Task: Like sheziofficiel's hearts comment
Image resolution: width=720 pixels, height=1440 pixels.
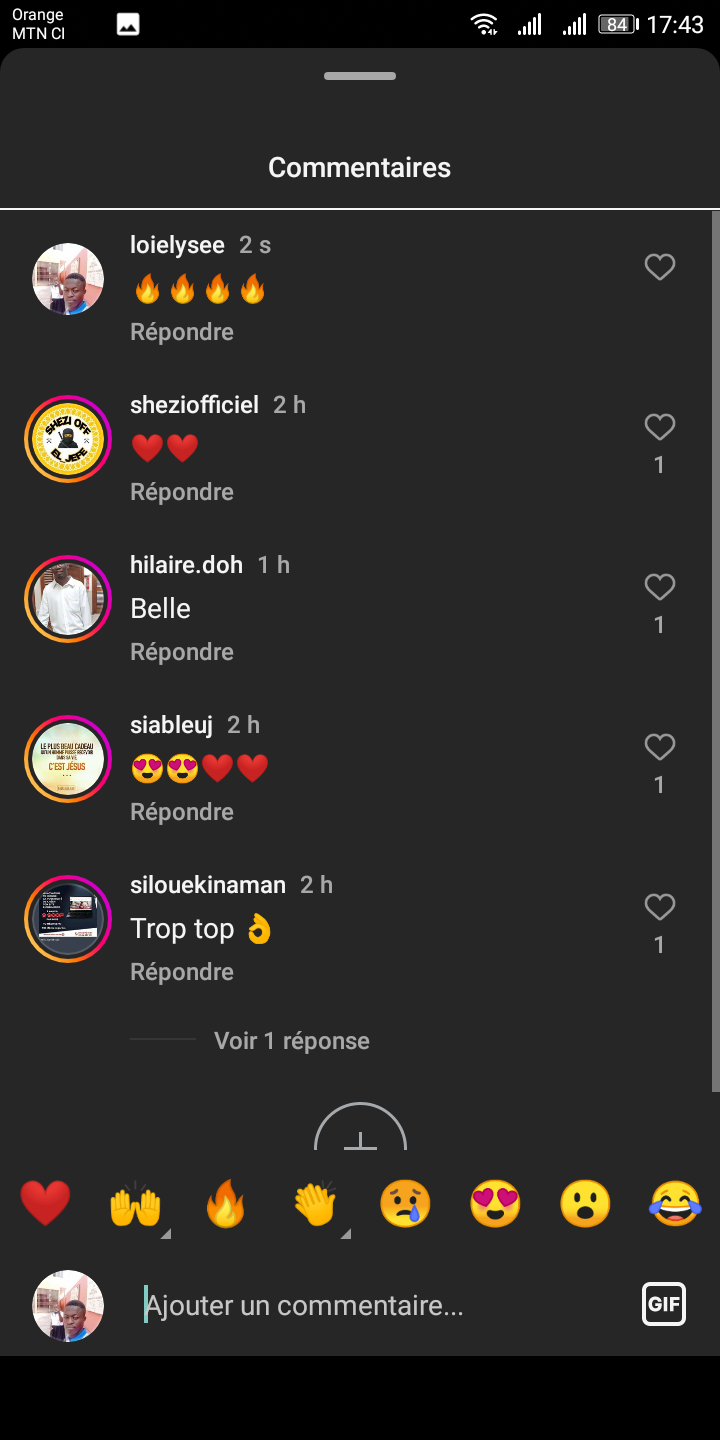Action: click(659, 427)
